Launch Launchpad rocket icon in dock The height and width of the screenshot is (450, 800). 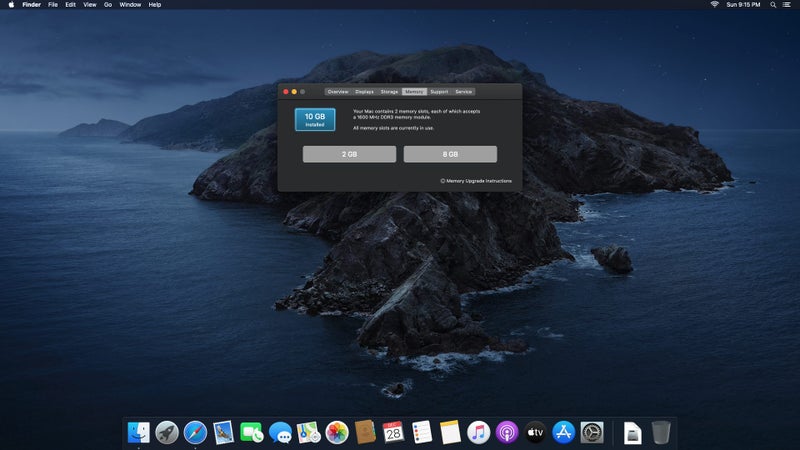point(167,432)
